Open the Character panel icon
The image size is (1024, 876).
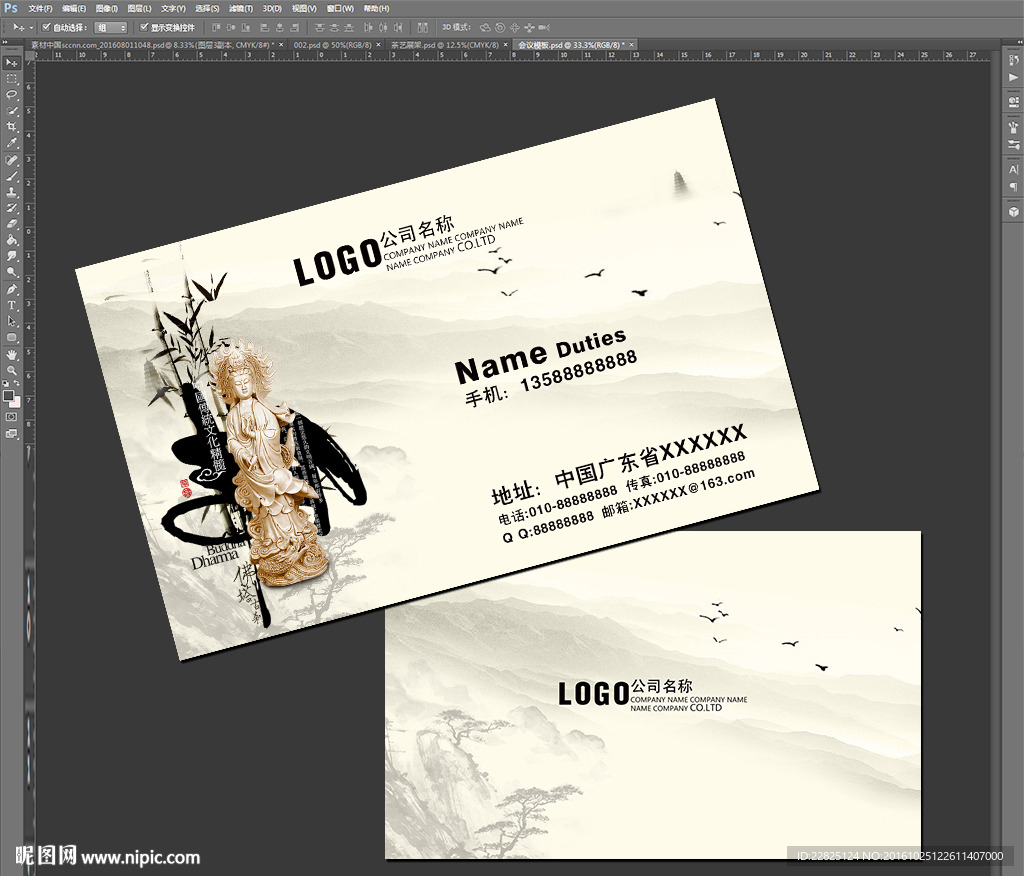[1014, 169]
